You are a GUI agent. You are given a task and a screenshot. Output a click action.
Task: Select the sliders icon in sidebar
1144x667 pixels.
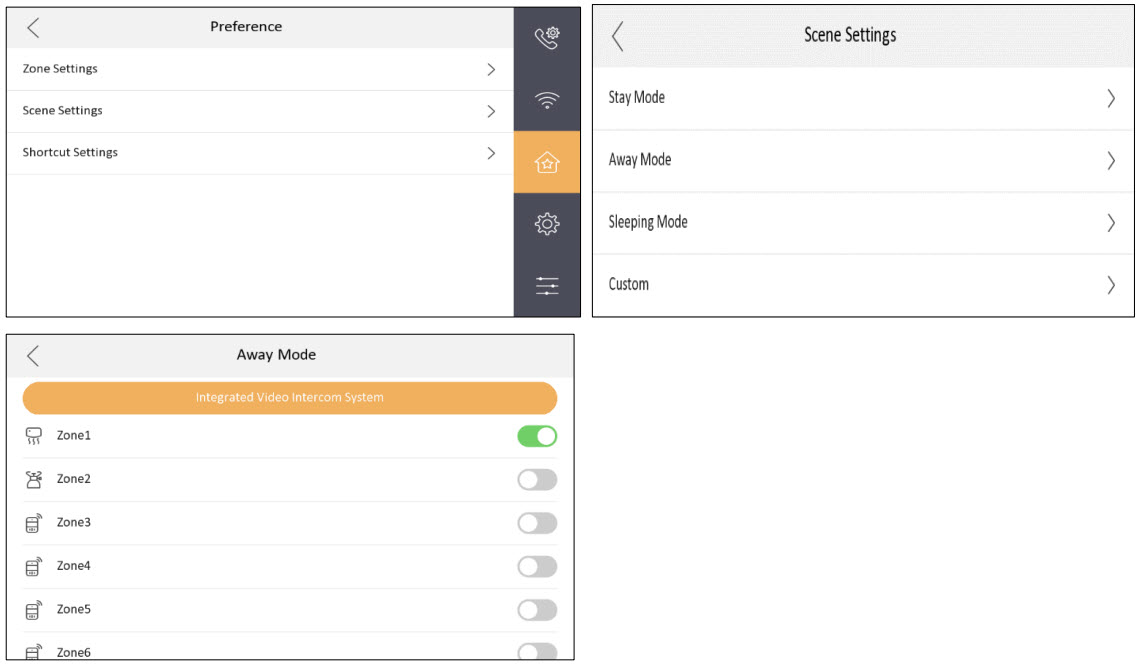547,286
